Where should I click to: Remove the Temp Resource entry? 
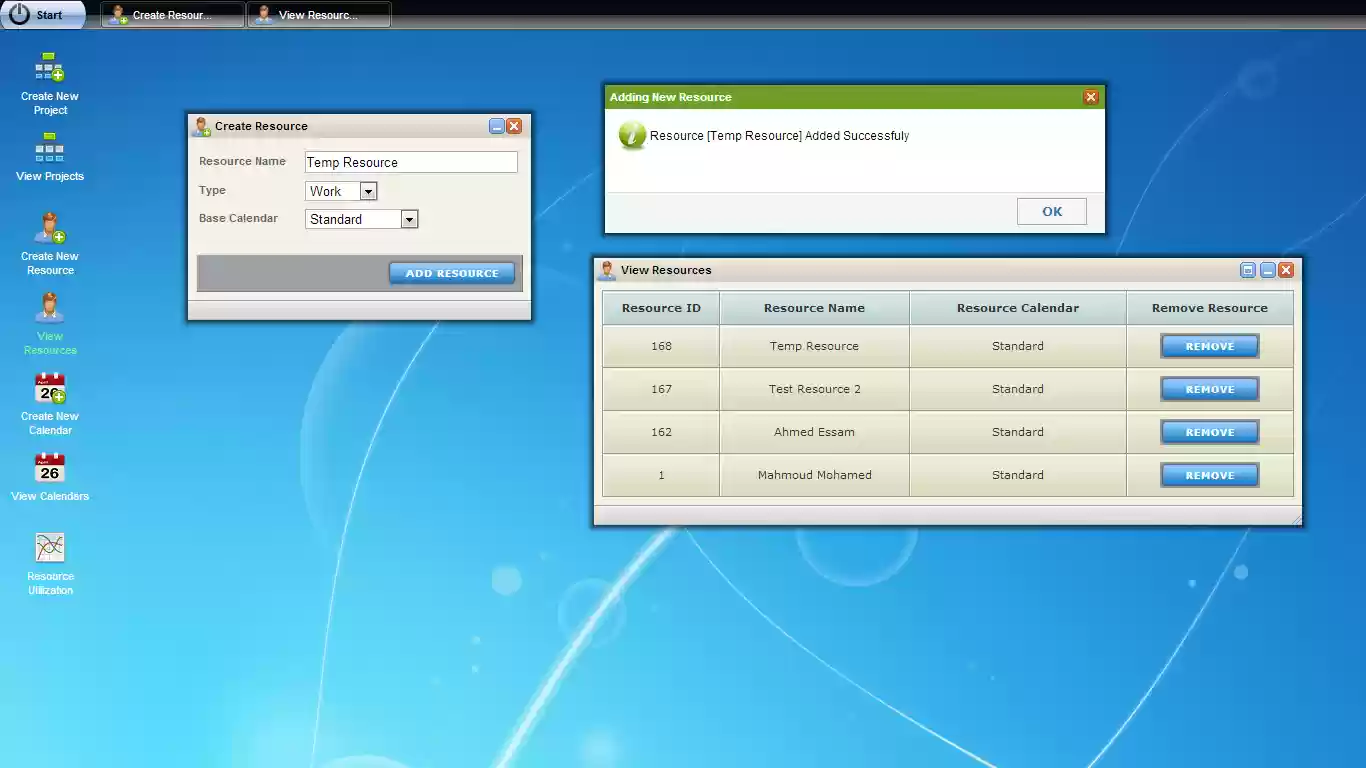(1210, 345)
